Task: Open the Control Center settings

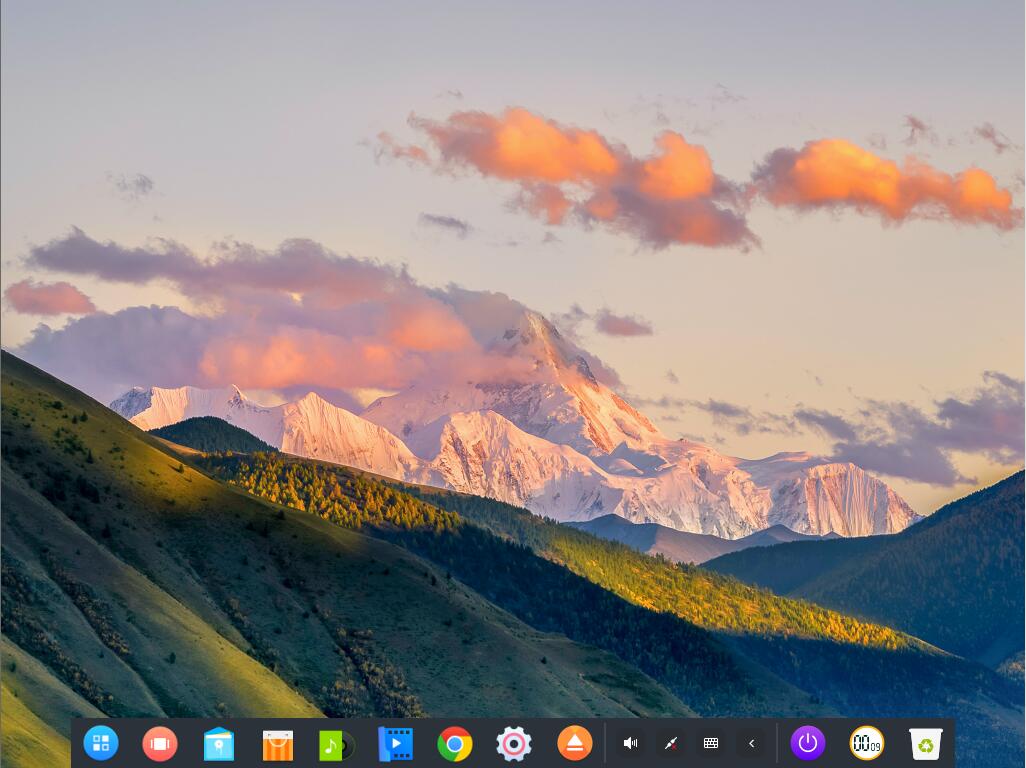Action: tap(514, 743)
